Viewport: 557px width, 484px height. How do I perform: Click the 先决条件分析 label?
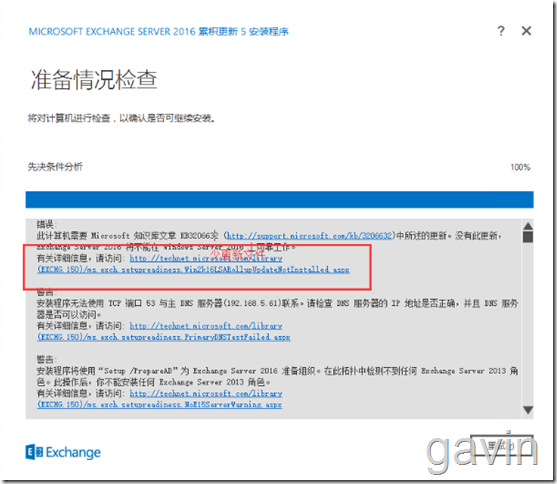coord(55,167)
